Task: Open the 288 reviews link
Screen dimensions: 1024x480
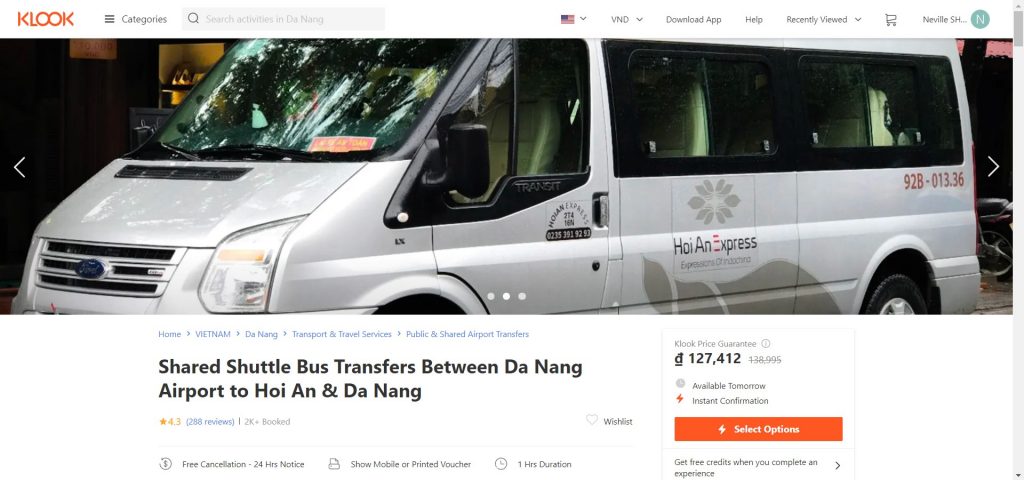Action: 210,422
